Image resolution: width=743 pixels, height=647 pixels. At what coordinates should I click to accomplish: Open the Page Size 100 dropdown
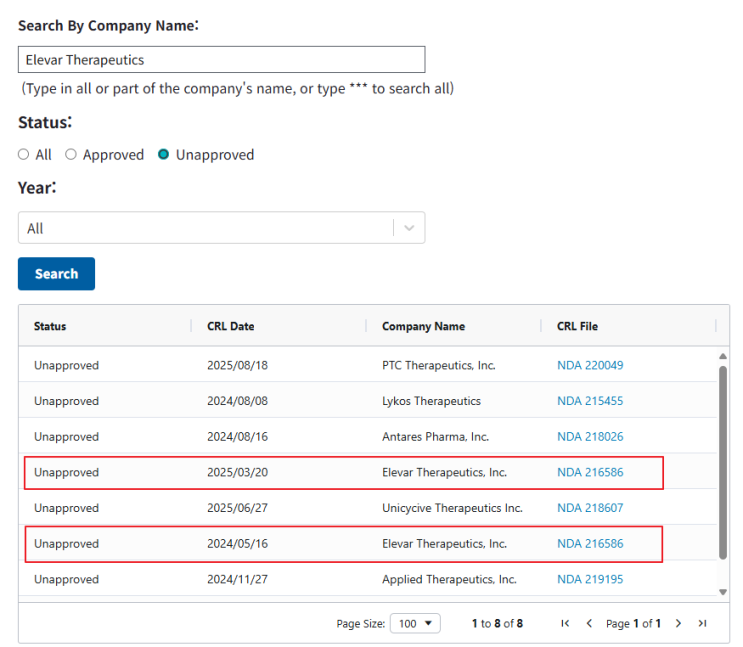[x=415, y=623]
